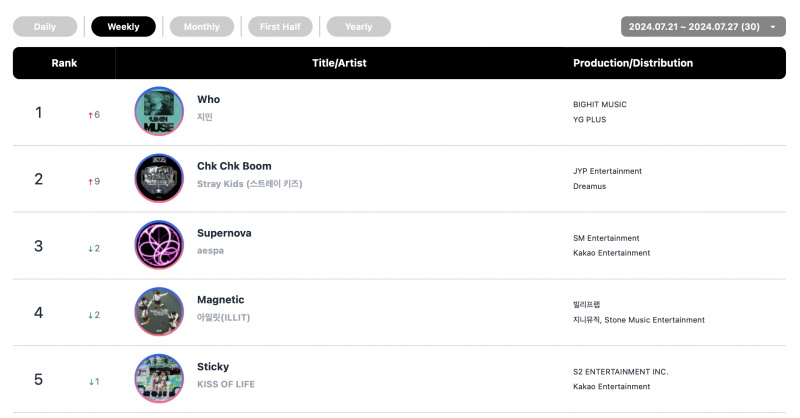Switch to the Yearly chart tab

[359, 27]
